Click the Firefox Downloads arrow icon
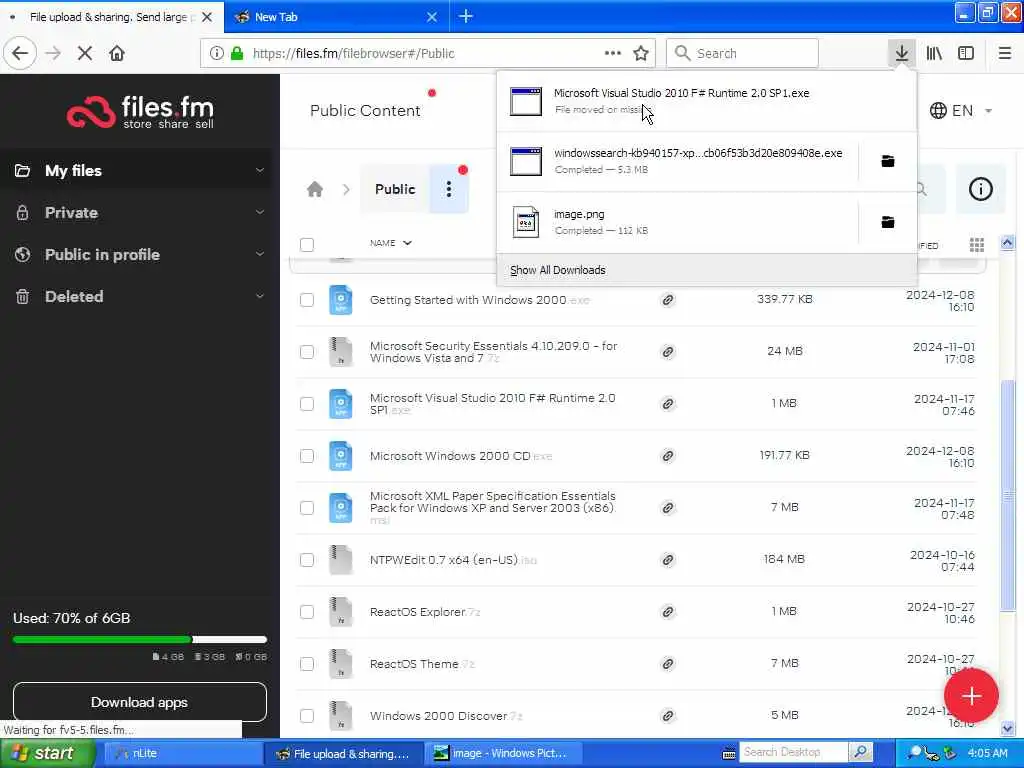 (x=901, y=53)
